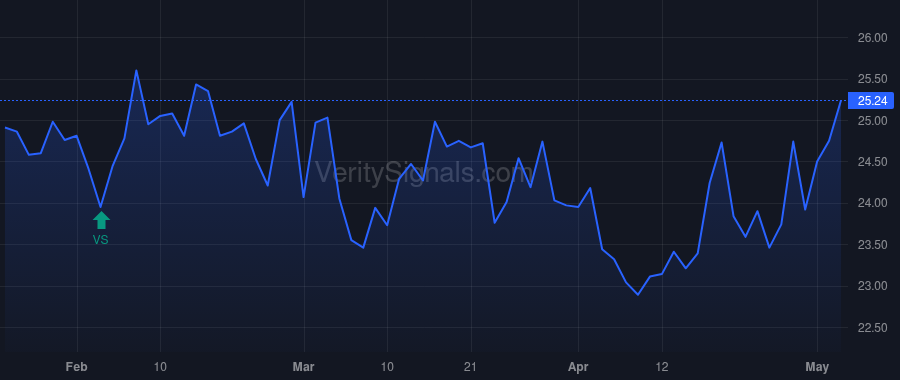Click the 25.00 price axis label
The width and height of the screenshot is (900, 380).
872,121
